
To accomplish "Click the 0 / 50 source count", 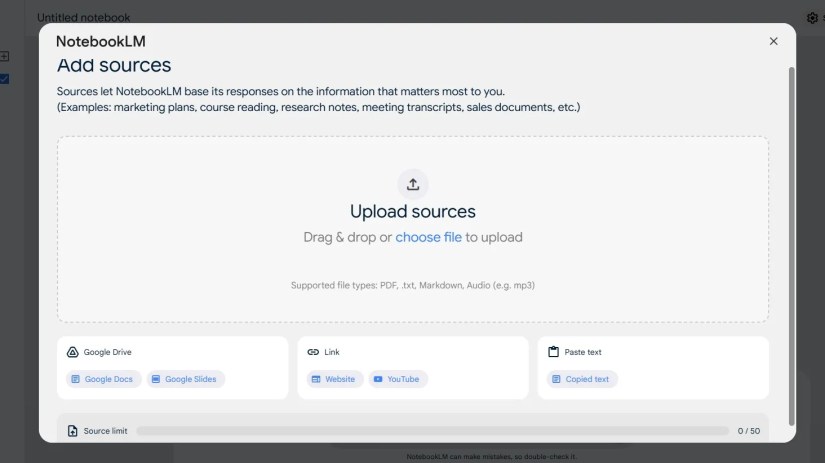I will point(749,431).
